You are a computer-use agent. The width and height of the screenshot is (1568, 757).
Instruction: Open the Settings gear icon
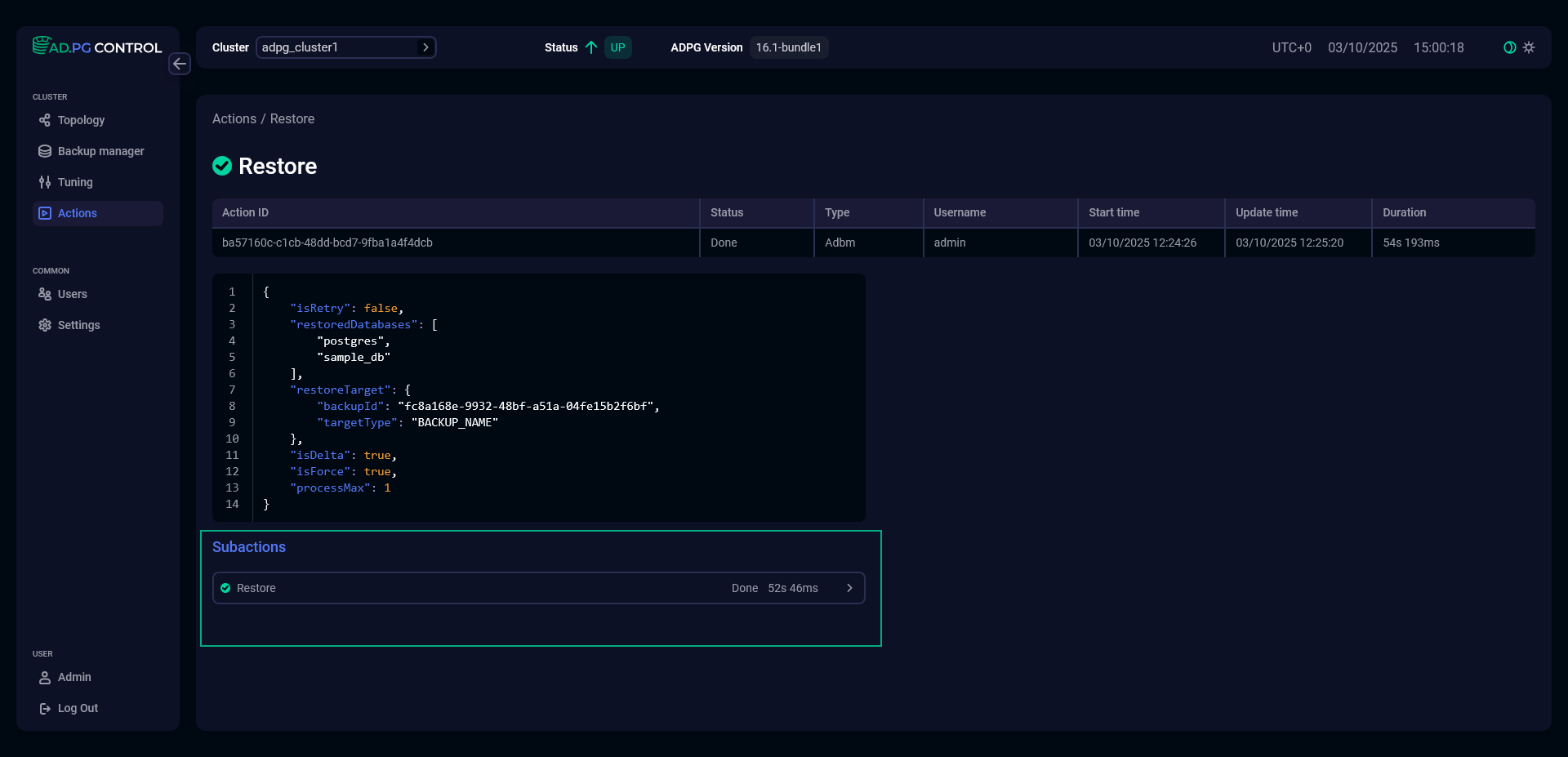pos(45,325)
